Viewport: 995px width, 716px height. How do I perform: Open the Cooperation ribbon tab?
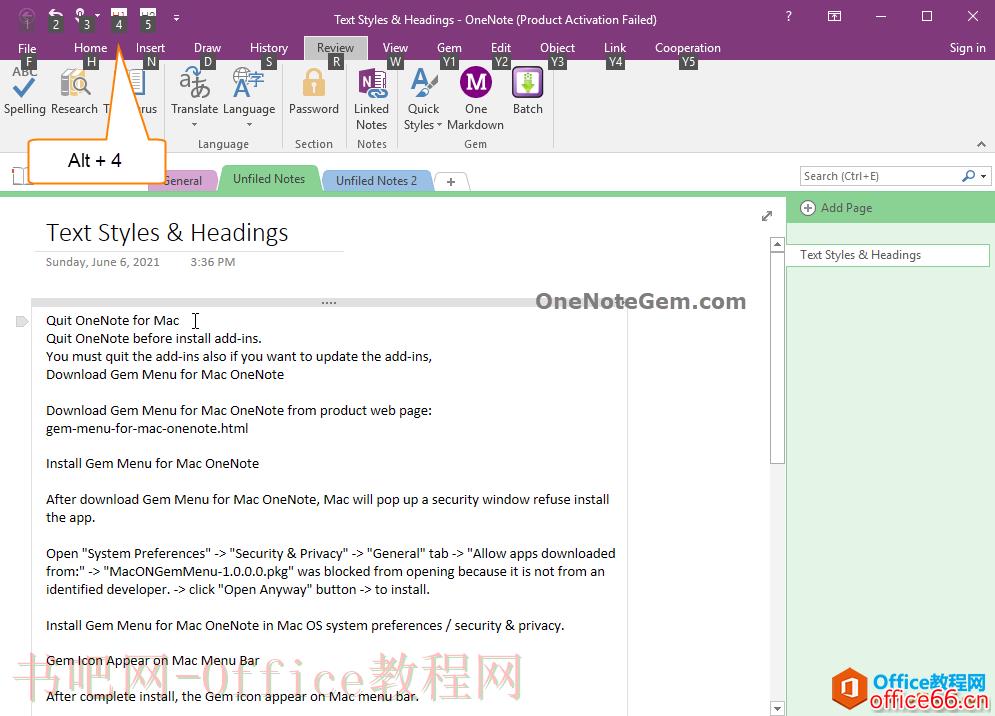coord(688,48)
